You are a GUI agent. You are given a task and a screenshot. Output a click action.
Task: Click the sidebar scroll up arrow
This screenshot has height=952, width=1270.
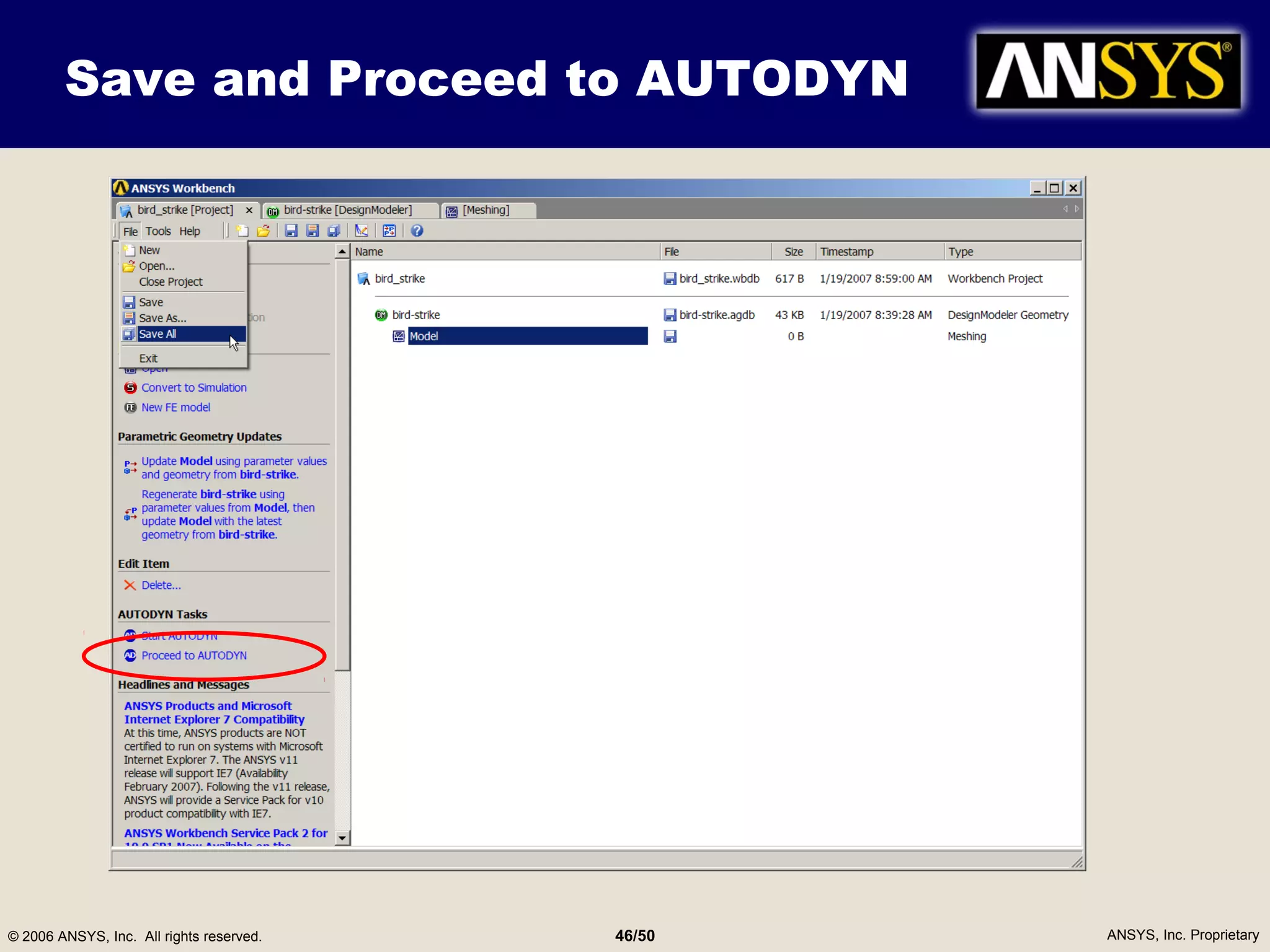point(342,251)
